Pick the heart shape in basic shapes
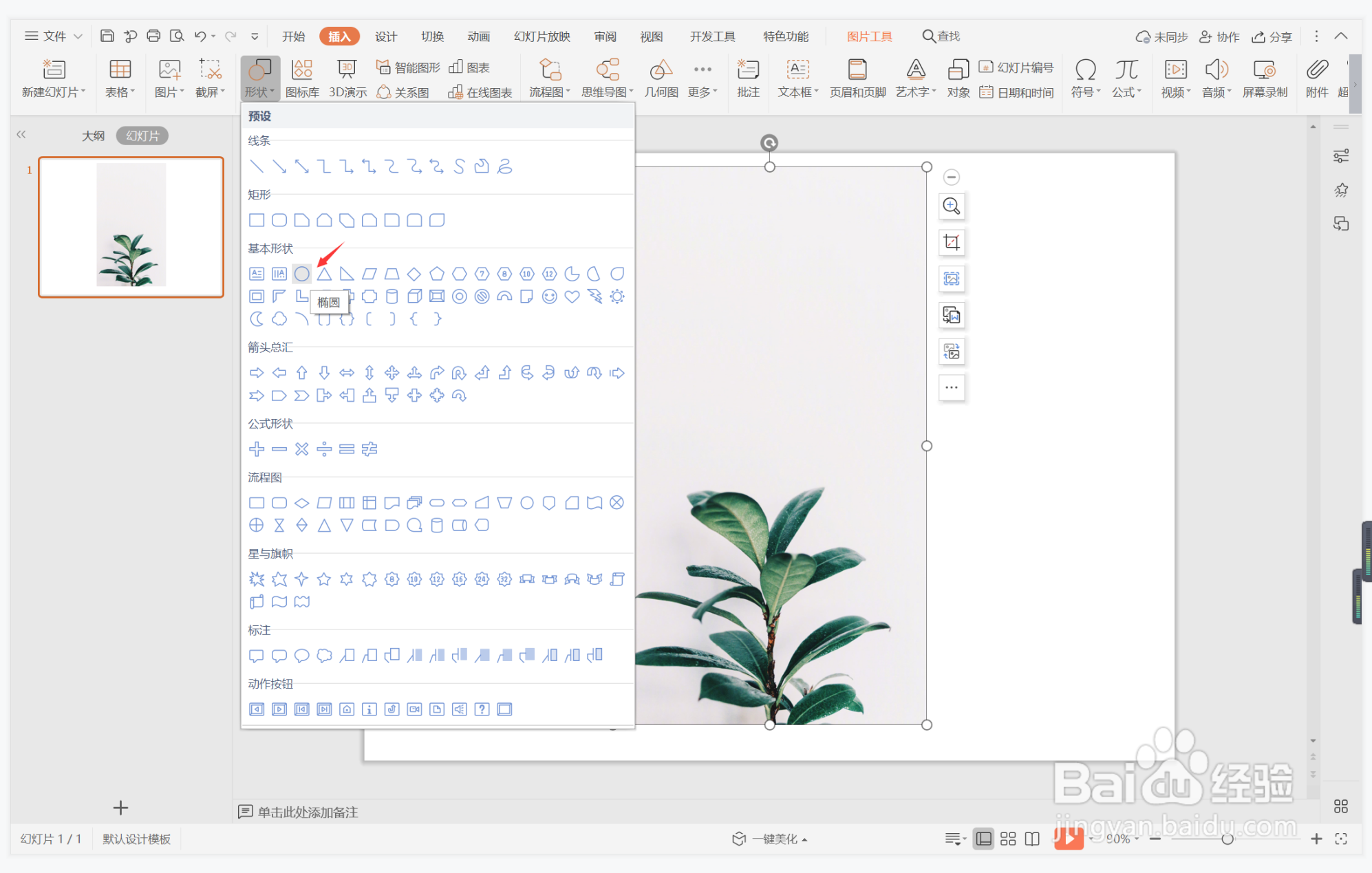 coord(572,297)
